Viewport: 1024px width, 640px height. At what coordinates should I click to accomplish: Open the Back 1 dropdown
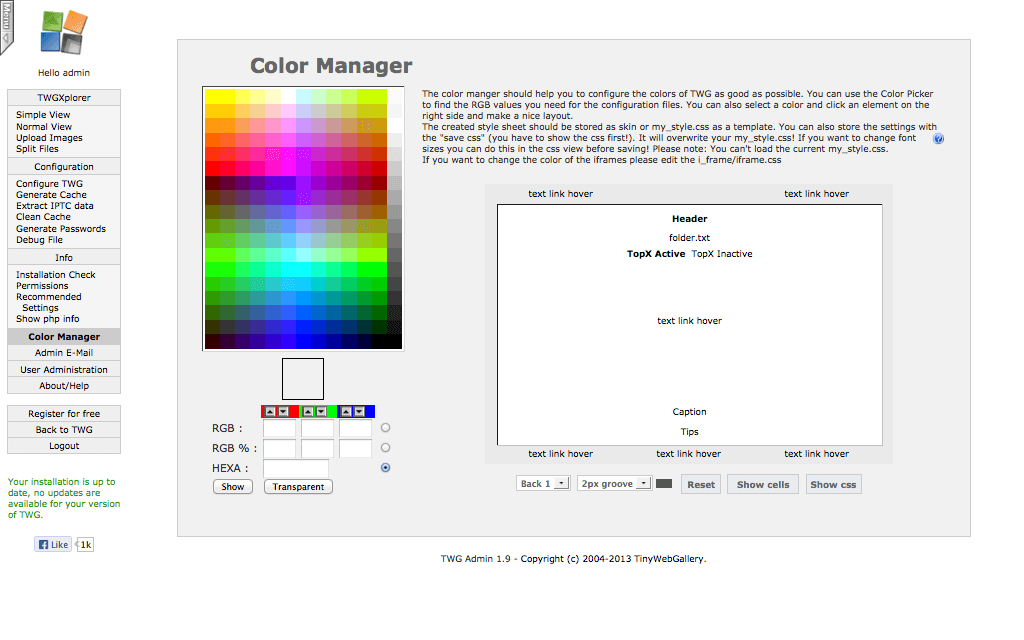pyautogui.click(x=544, y=484)
